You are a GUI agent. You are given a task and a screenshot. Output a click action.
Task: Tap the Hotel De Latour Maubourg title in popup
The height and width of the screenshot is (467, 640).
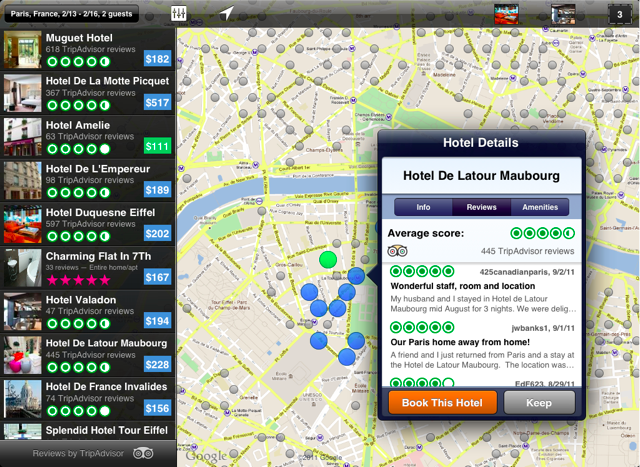481,176
